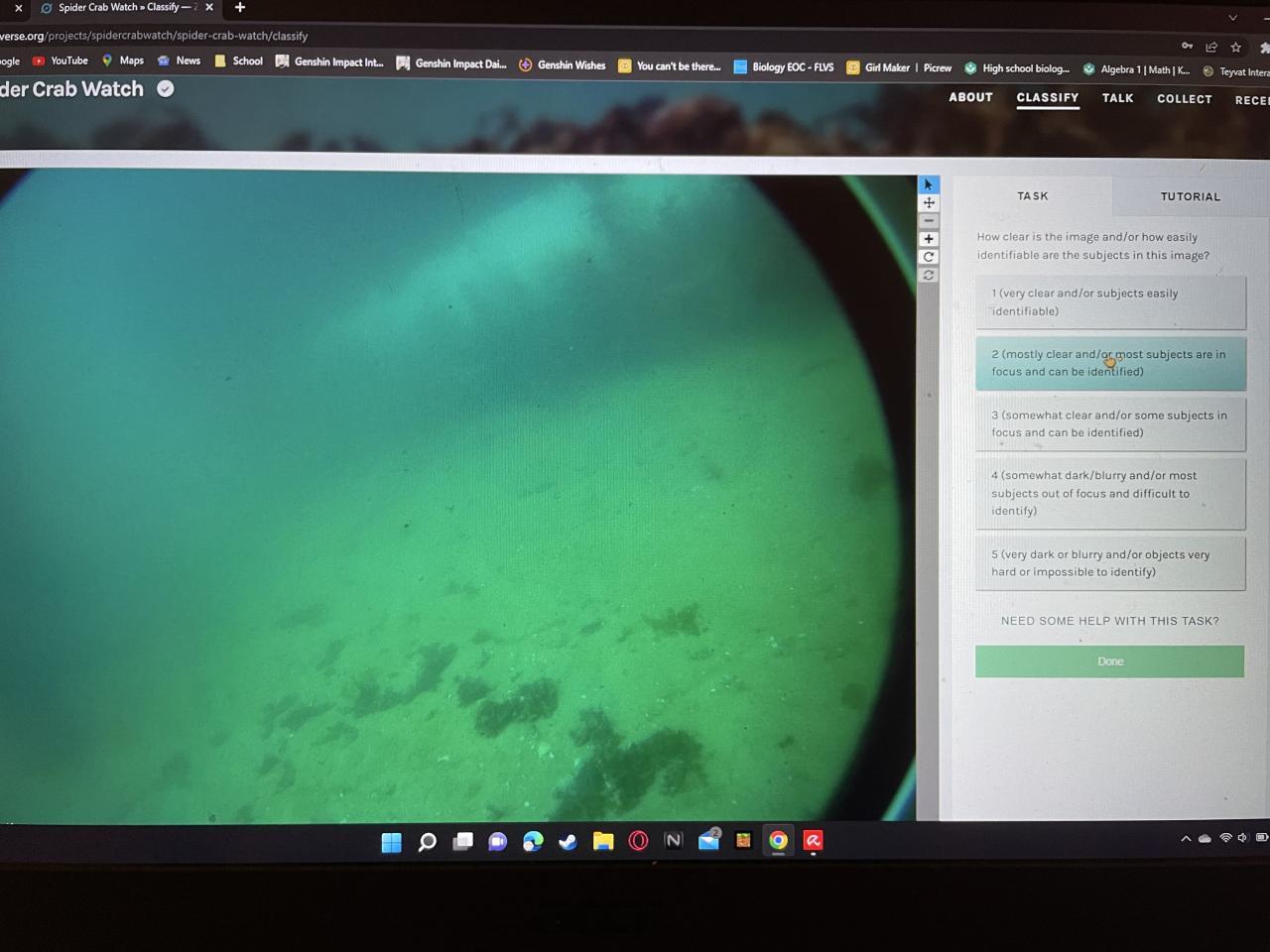The height and width of the screenshot is (952, 1270).
Task: Switch to Chrome in taskbar
Action: (778, 841)
